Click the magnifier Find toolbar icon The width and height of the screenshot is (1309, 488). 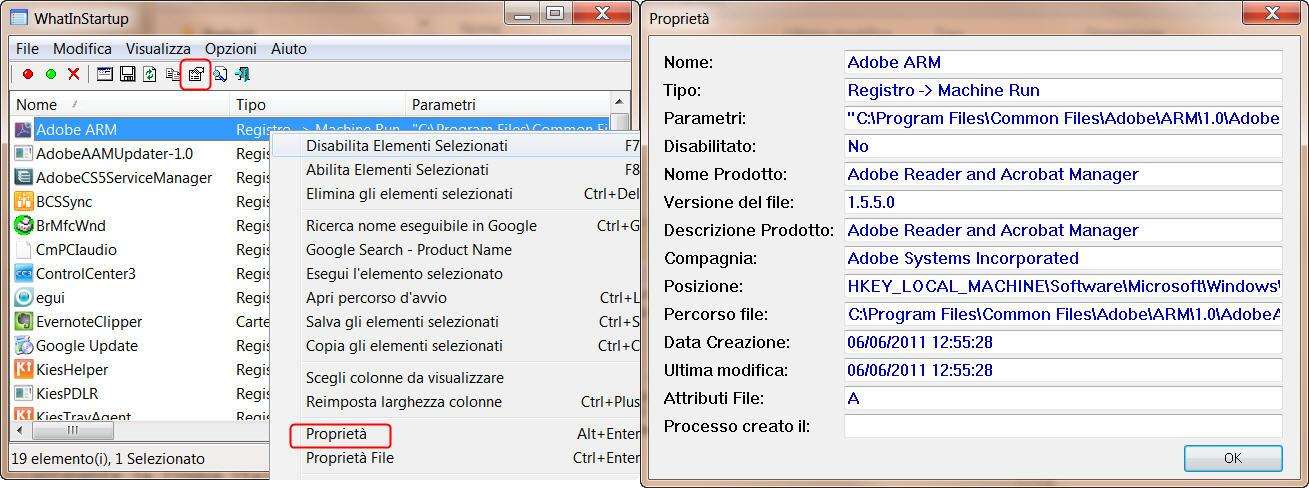coord(220,74)
